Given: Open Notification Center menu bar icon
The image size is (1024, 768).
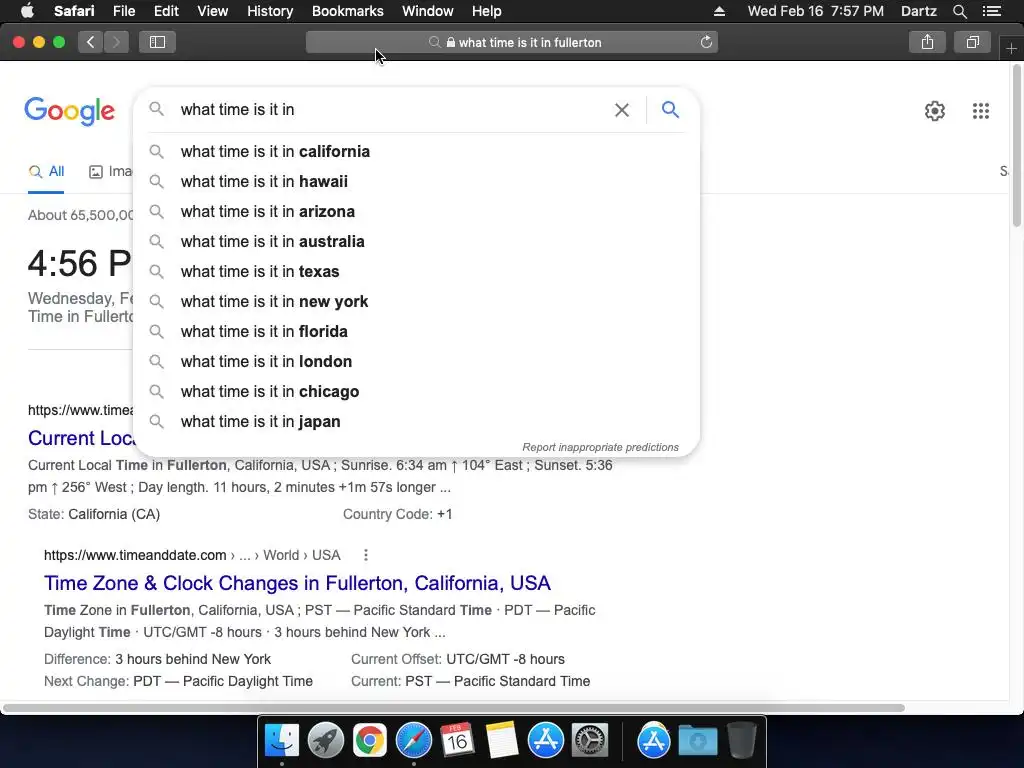Looking at the screenshot, I should click(991, 11).
